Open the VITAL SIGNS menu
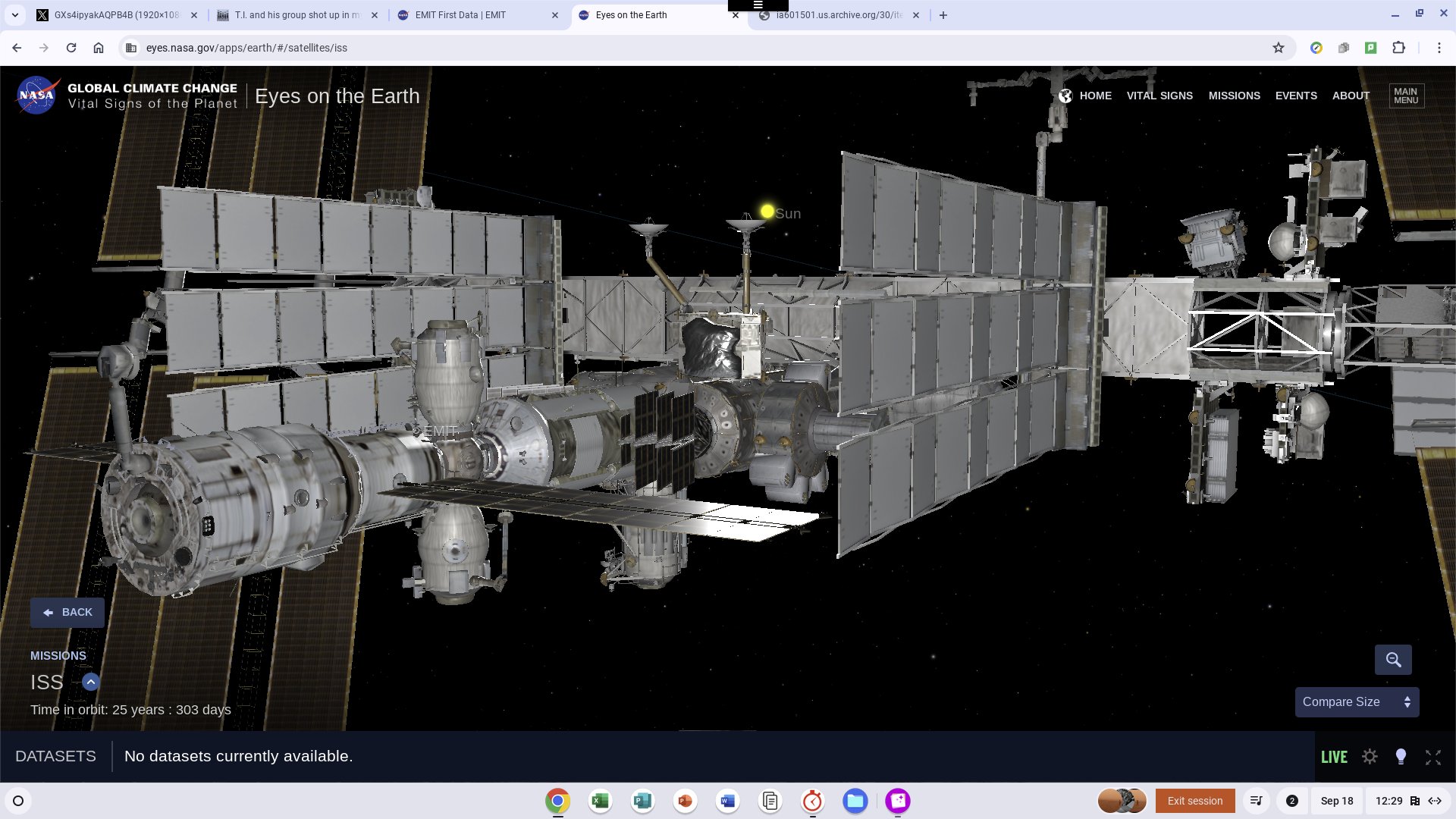Image resolution: width=1456 pixels, height=819 pixels. coord(1159,96)
